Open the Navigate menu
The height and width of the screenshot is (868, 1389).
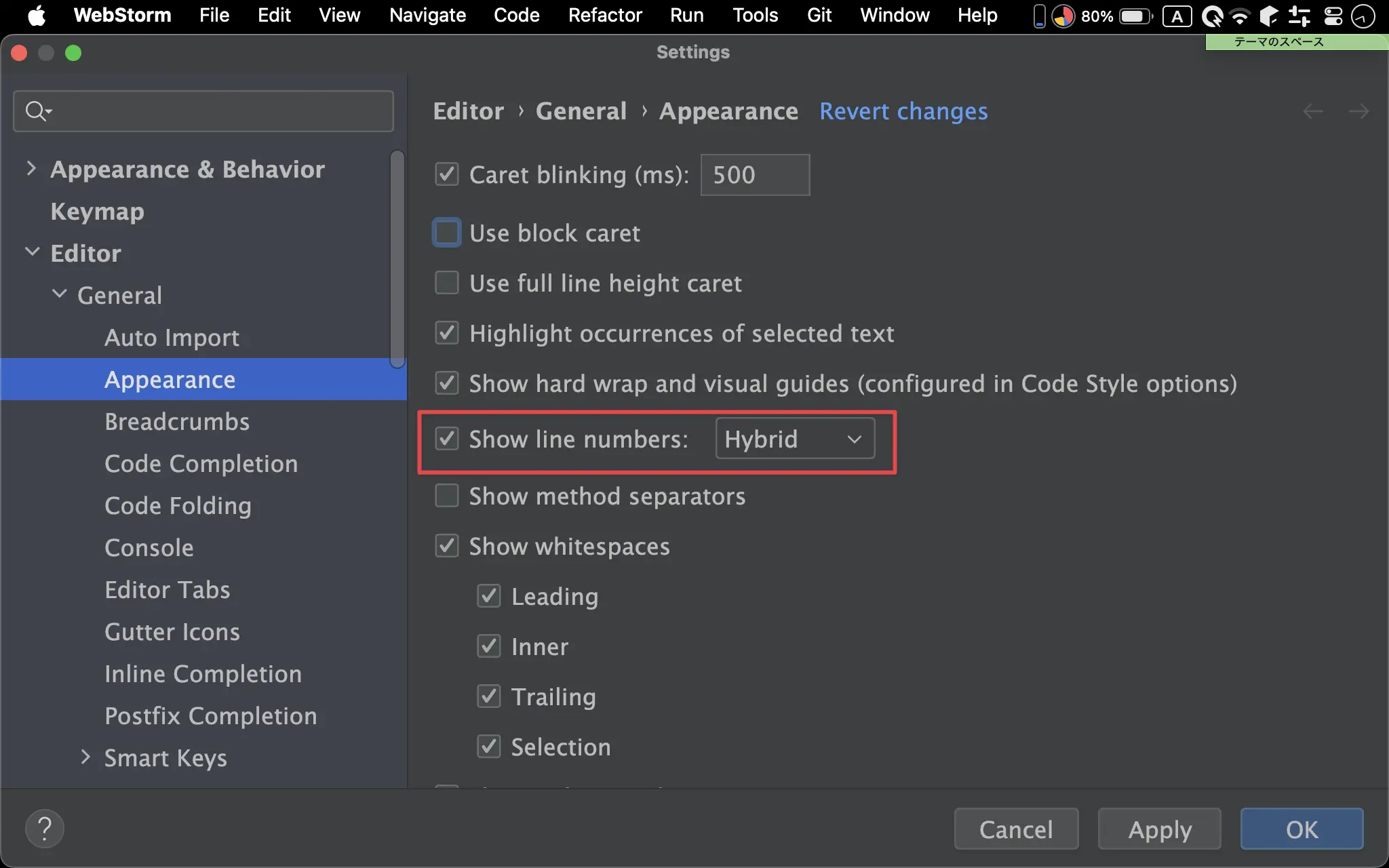[427, 16]
